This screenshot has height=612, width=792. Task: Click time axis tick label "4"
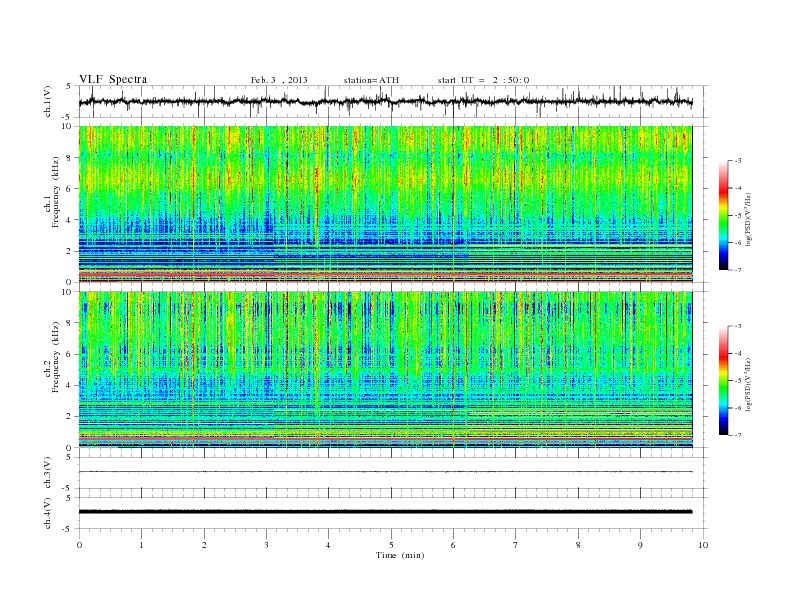(x=328, y=545)
